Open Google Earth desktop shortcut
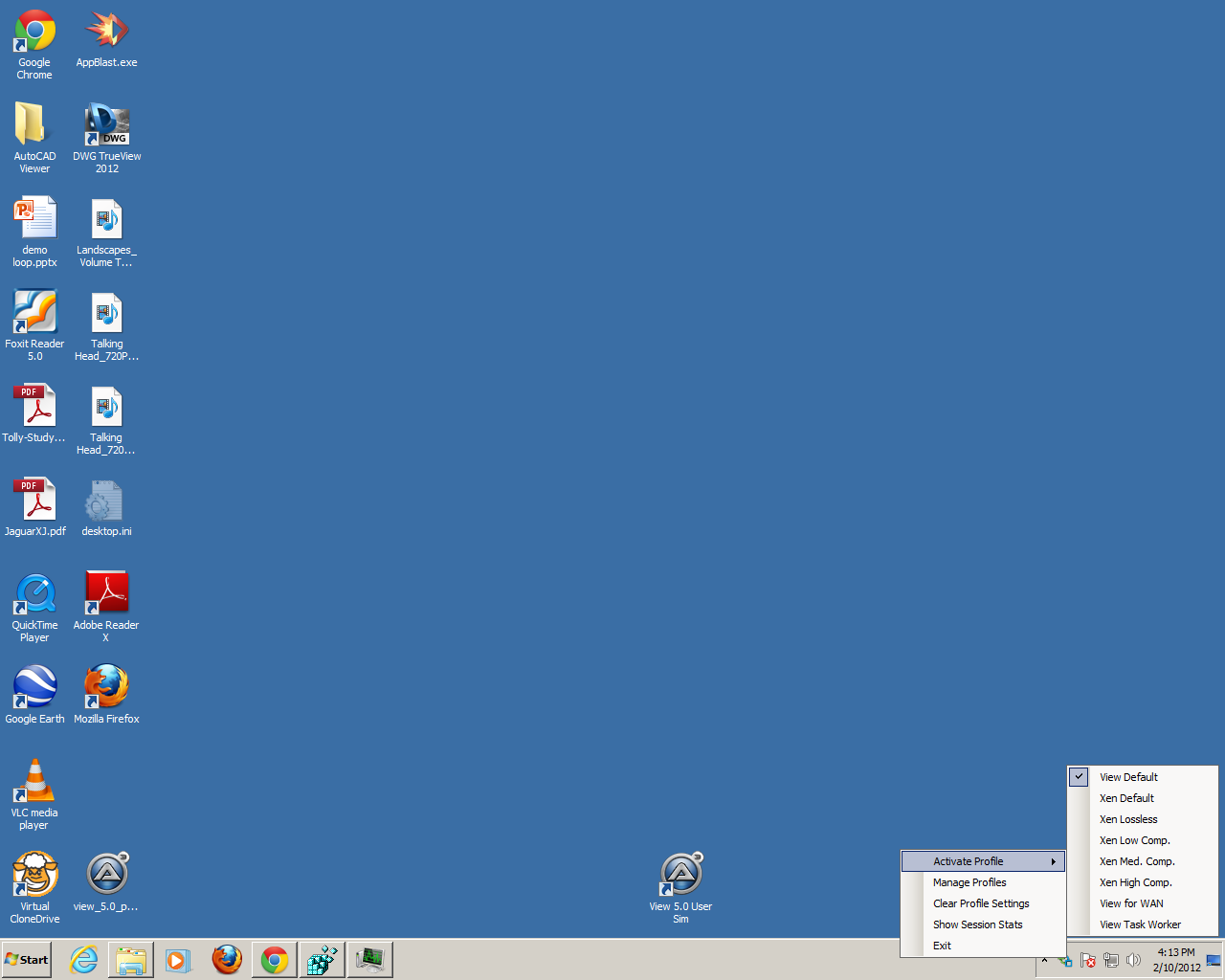This screenshot has width=1225, height=980. click(34, 688)
